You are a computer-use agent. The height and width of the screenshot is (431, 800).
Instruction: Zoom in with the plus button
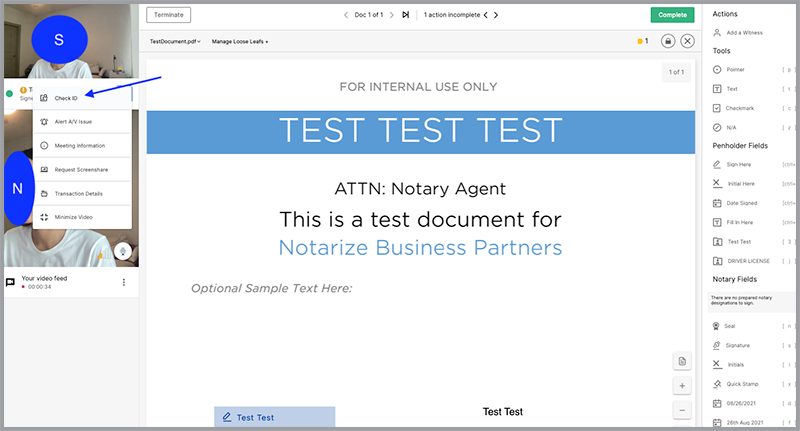(682, 386)
